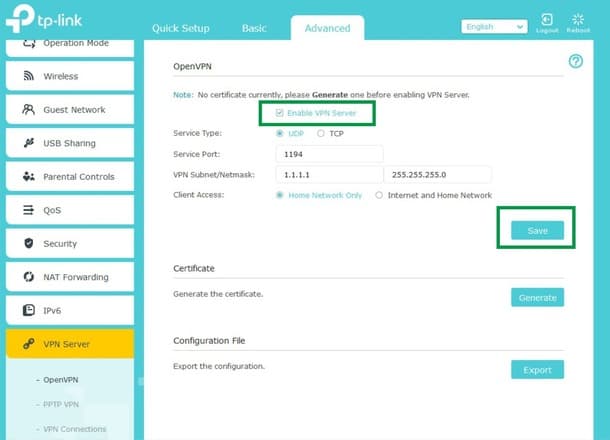This screenshot has height=440, width=610.
Task: Click the tp-link logo
Action: pos(44,19)
